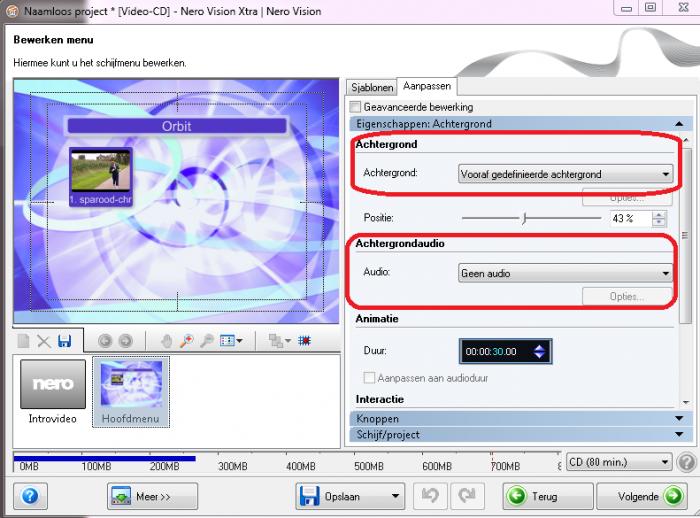Screen dimensions: 700x518
Task: Click the Duur time up/down arrows
Action: [540, 351]
